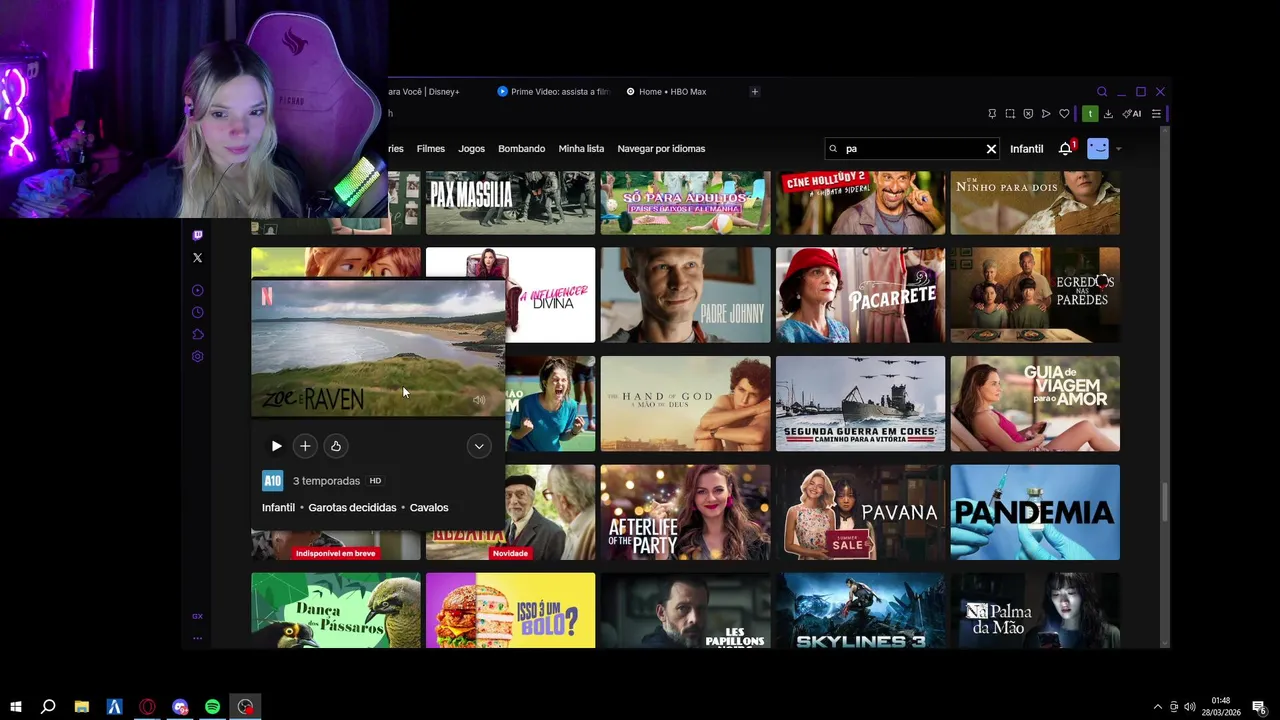1280x720 pixels.
Task: Switch to the Prime Video tab
Action: (x=554, y=91)
